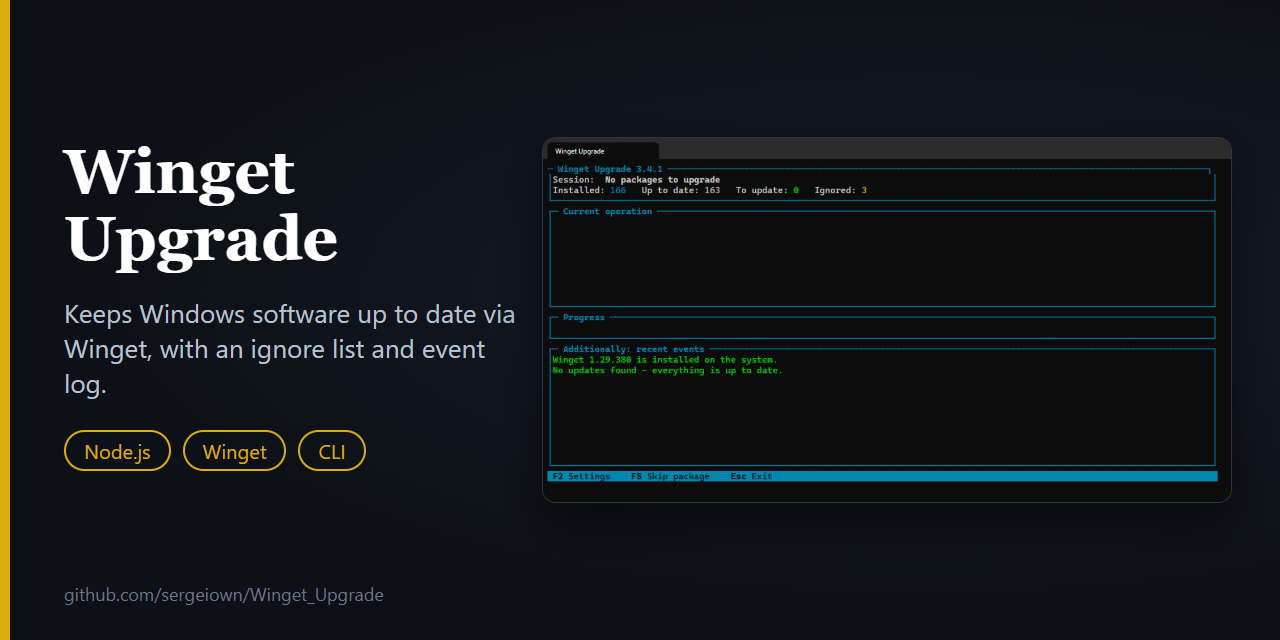
Task: Click the "Progress" panel title
Action: (584, 318)
